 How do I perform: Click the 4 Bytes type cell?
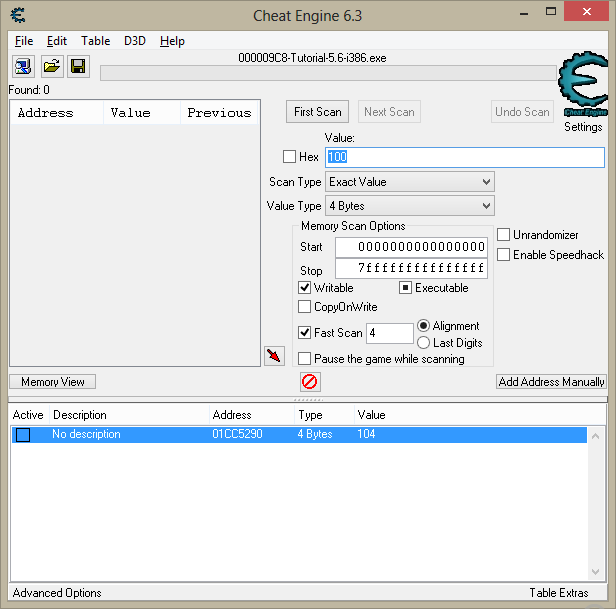tap(315, 434)
